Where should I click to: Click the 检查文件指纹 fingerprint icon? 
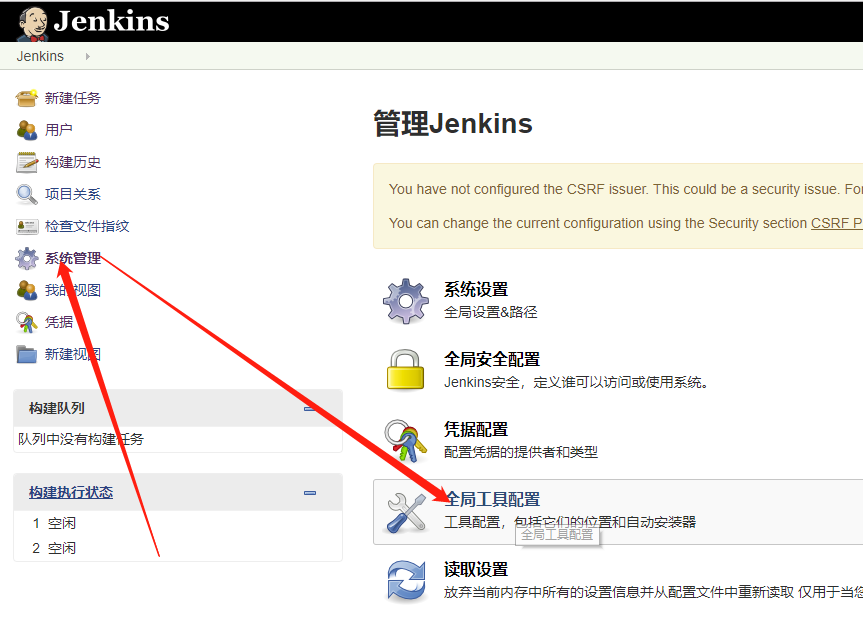point(27,226)
